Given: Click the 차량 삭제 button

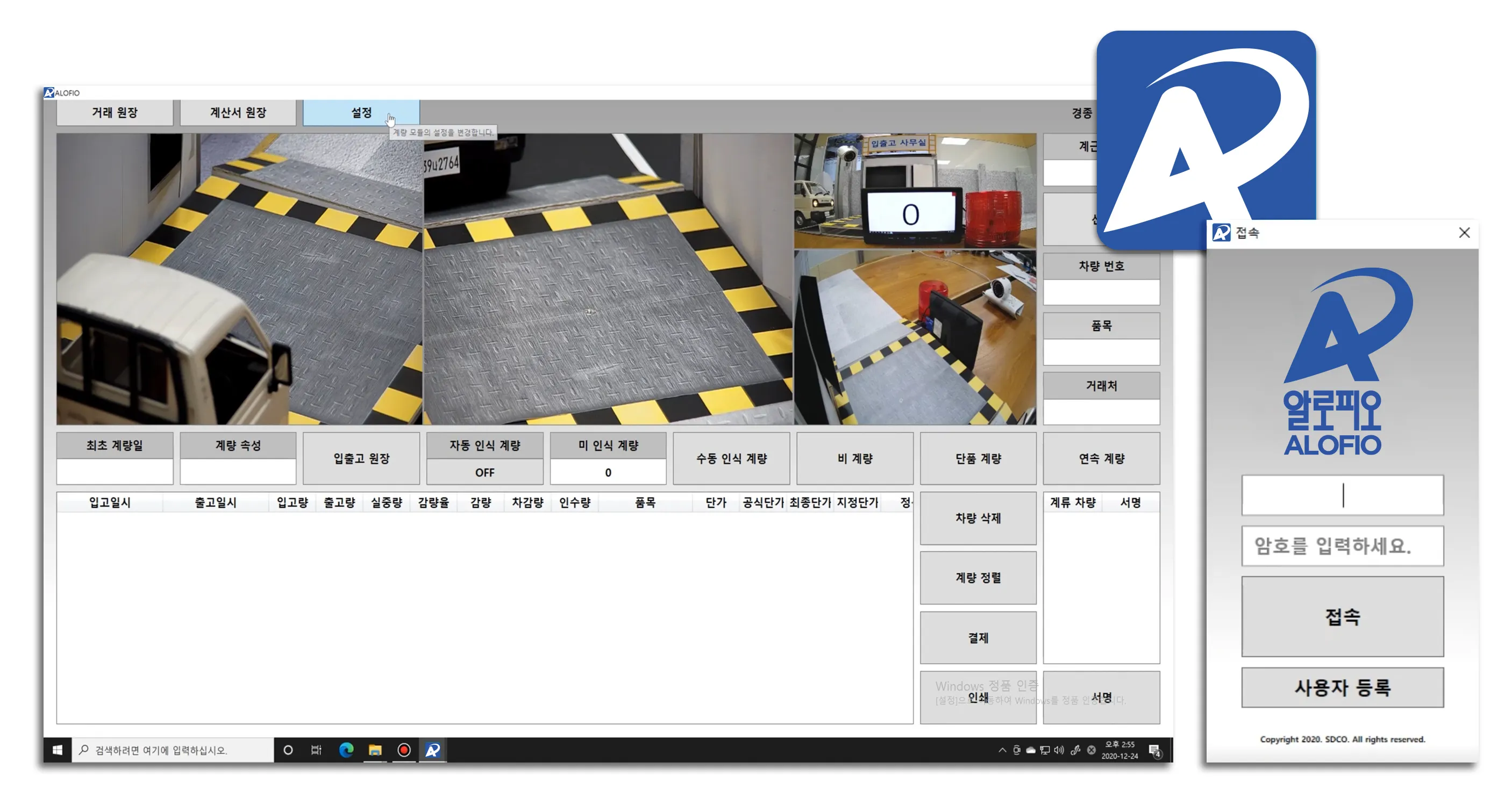Looking at the screenshot, I should pyautogui.click(x=978, y=518).
